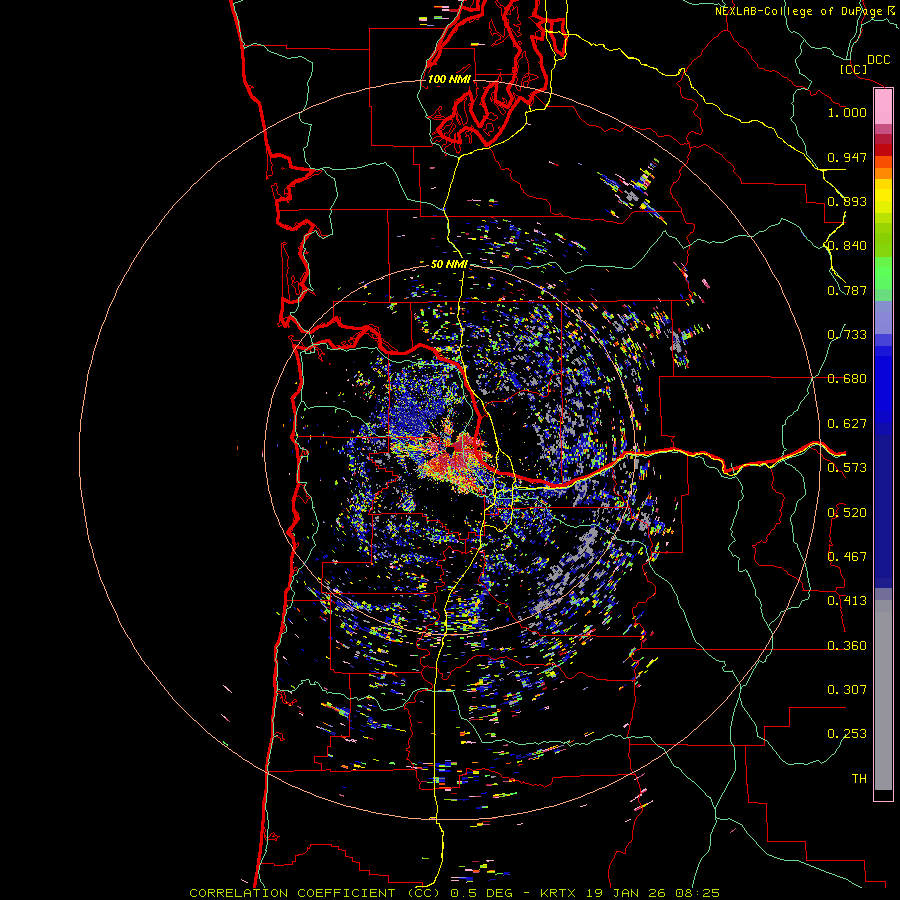Select the 0.253 scale value
900x900 pixels.
(847, 734)
